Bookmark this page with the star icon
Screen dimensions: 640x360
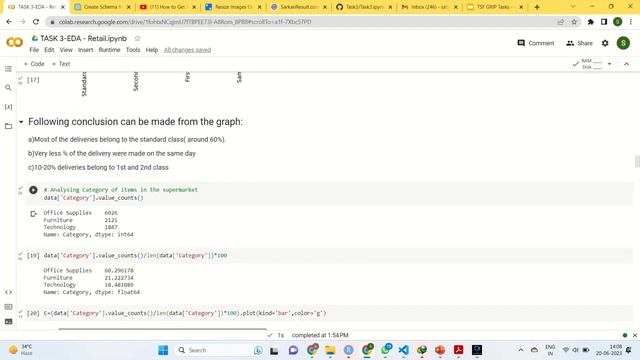(574, 22)
